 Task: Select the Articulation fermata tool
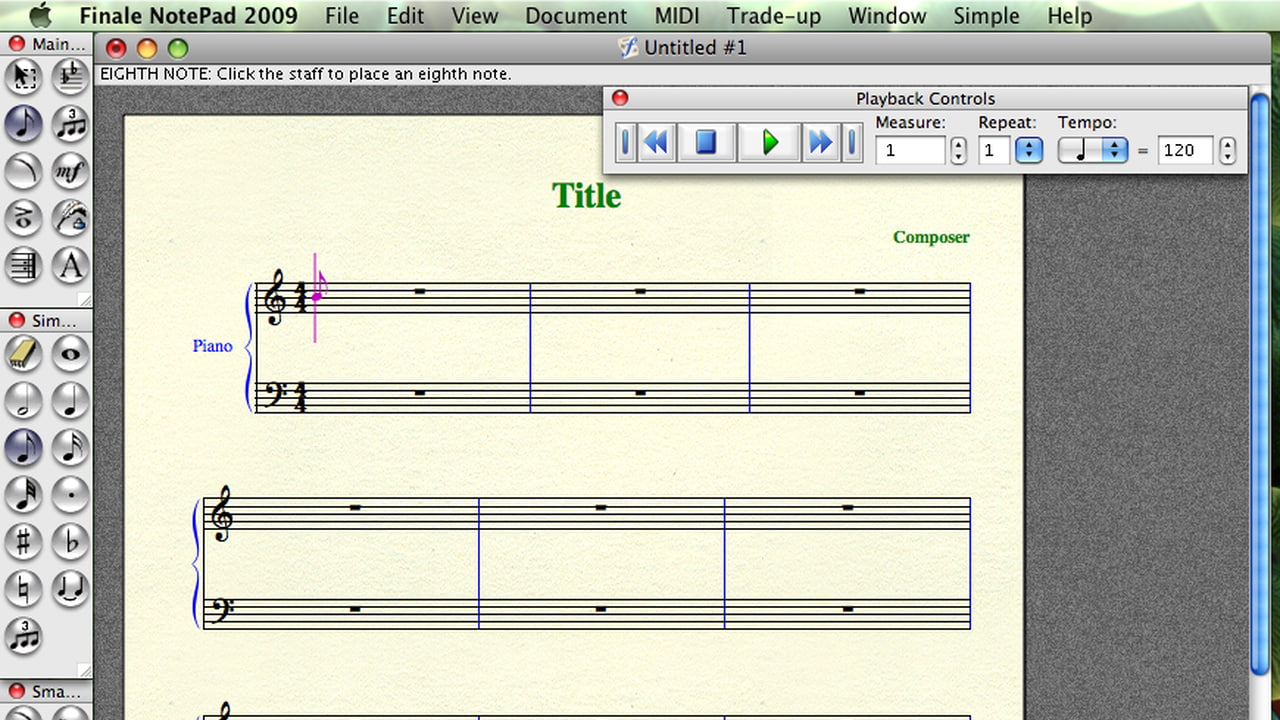pyautogui.click(x=23, y=218)
